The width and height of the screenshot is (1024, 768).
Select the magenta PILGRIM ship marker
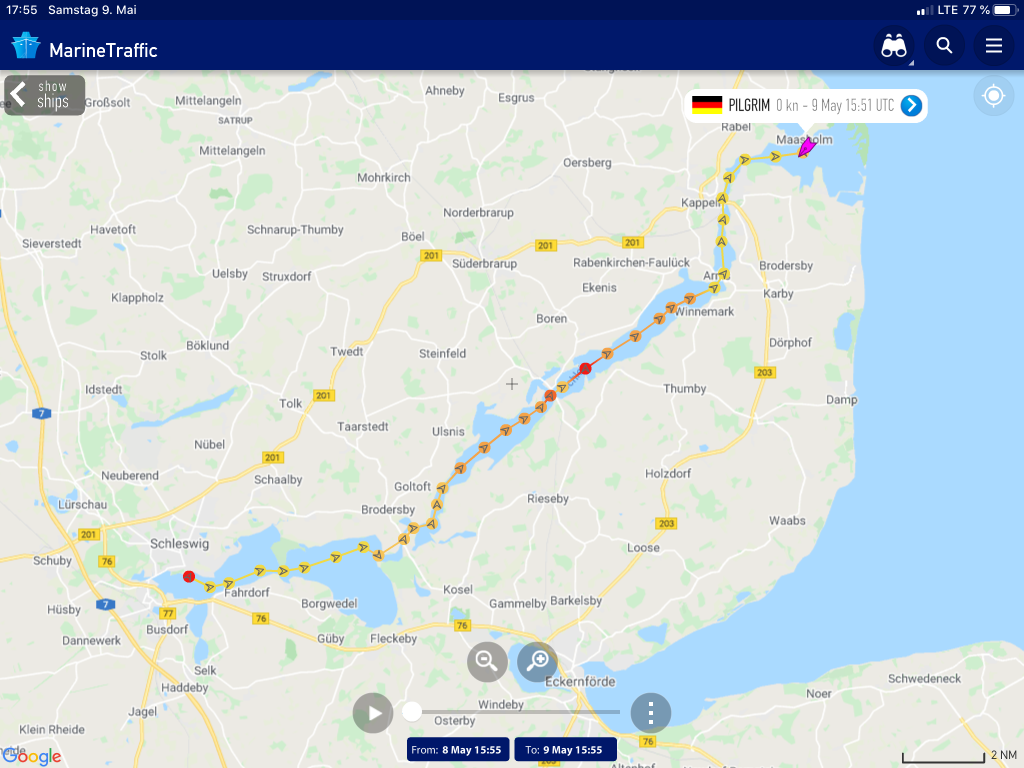pos(807,148)
